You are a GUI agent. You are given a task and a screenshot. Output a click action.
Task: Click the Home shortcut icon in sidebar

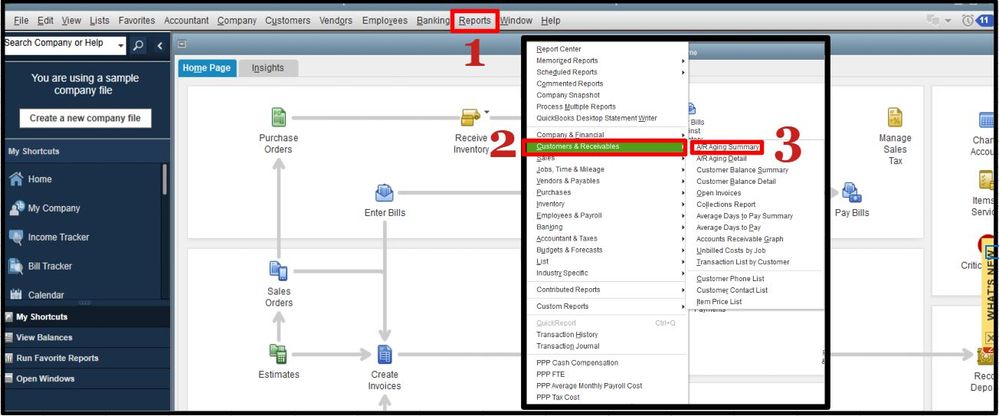[16, 179]
